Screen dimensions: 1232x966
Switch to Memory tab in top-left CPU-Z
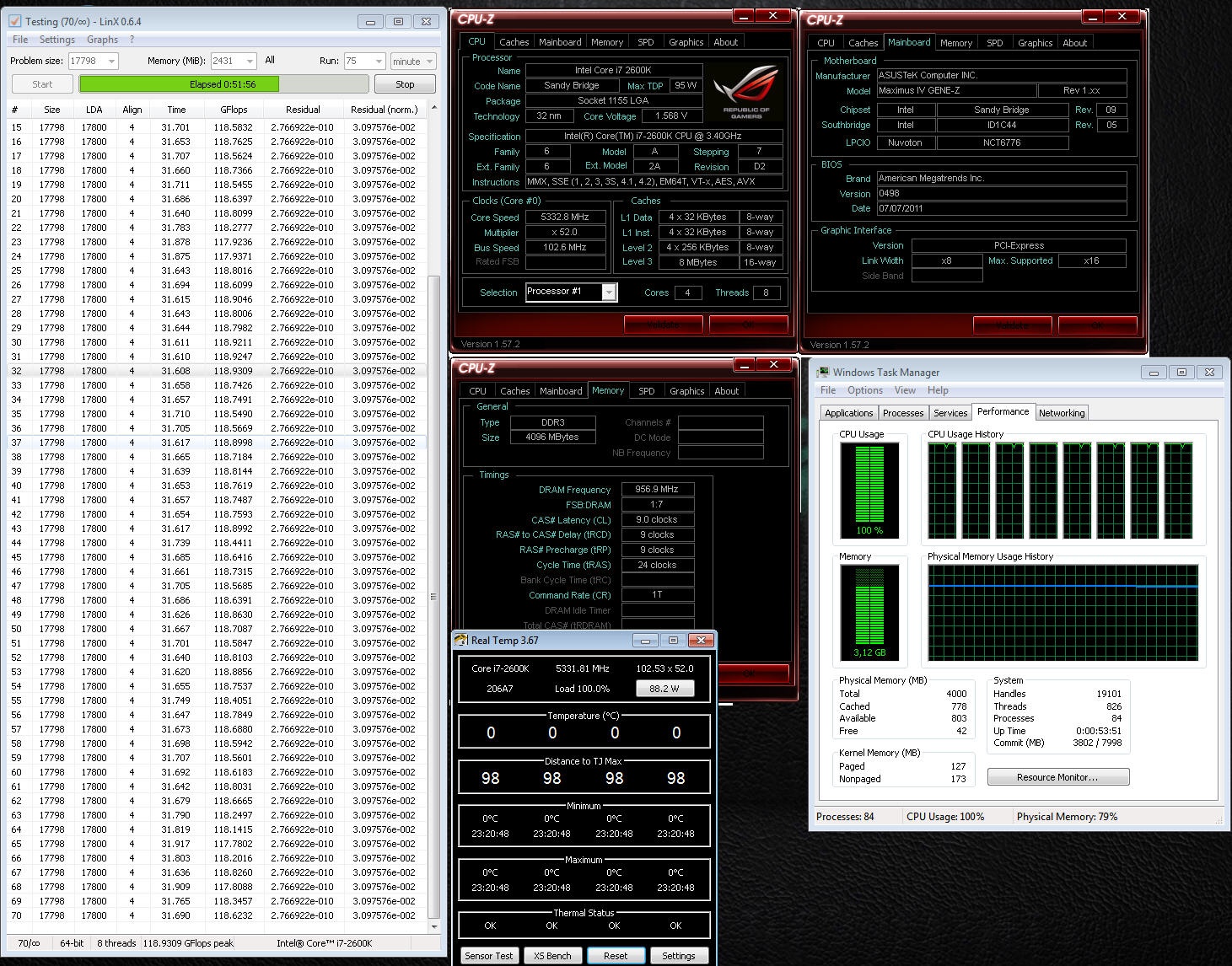pos(607,42)
